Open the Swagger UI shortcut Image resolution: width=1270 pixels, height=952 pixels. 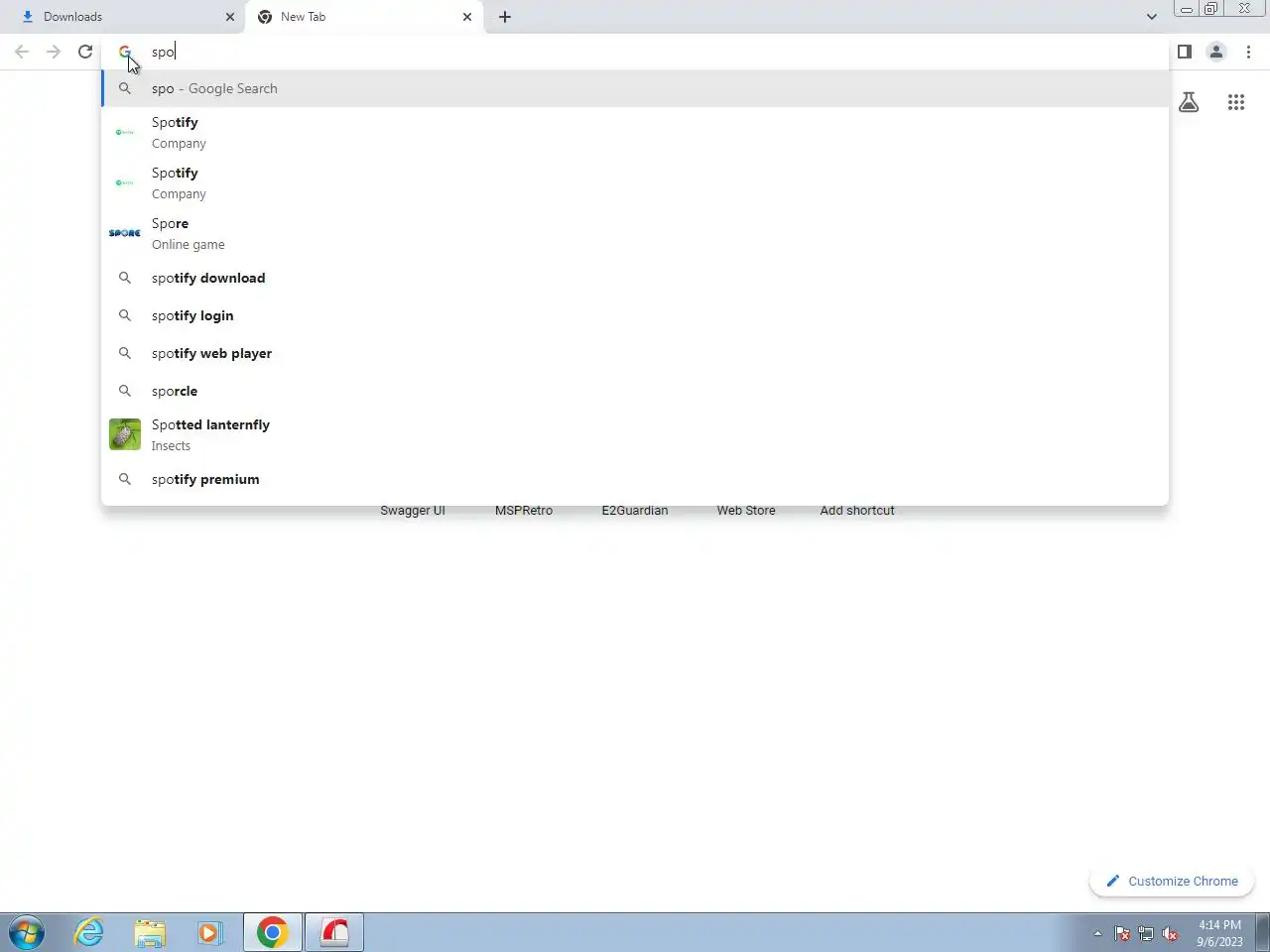point(413,511)
